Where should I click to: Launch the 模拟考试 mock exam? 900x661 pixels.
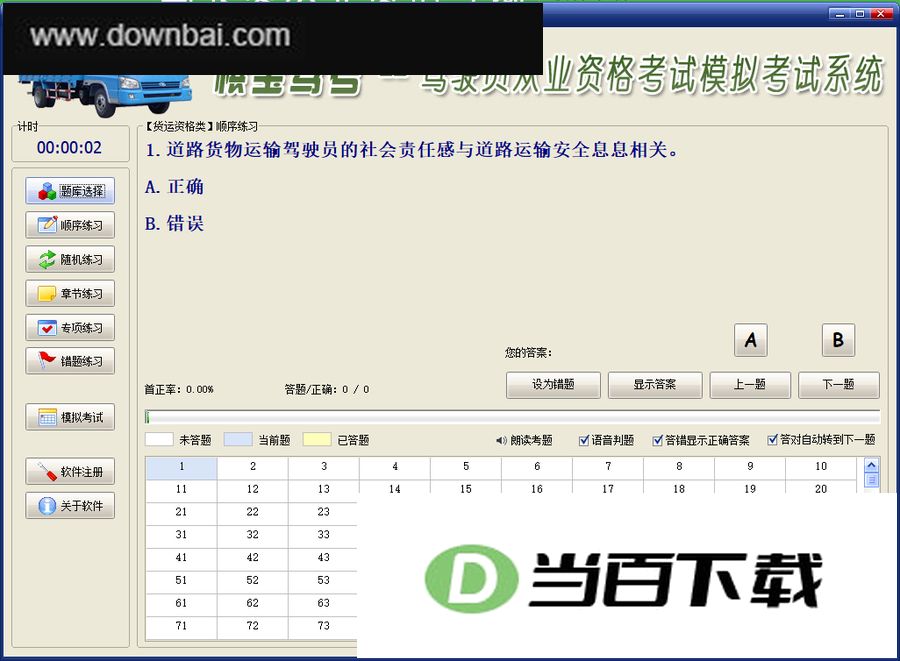[70, 417]
